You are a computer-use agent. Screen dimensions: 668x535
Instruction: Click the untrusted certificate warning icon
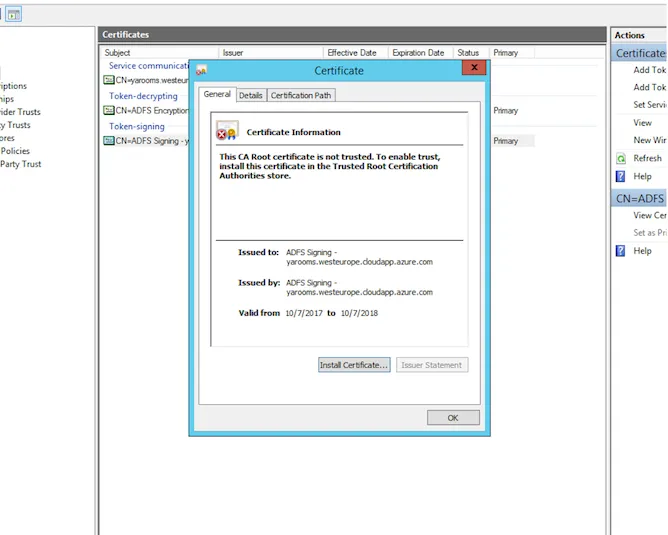click(x=227, y=131)
